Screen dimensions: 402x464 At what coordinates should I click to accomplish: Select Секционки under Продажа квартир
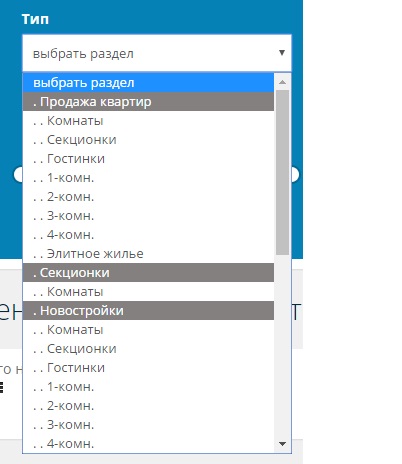148,140
